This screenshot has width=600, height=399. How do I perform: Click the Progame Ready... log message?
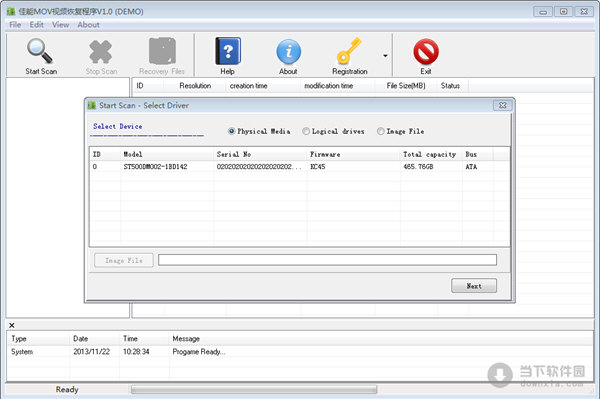pyautogui.click(x=199, y=352)
